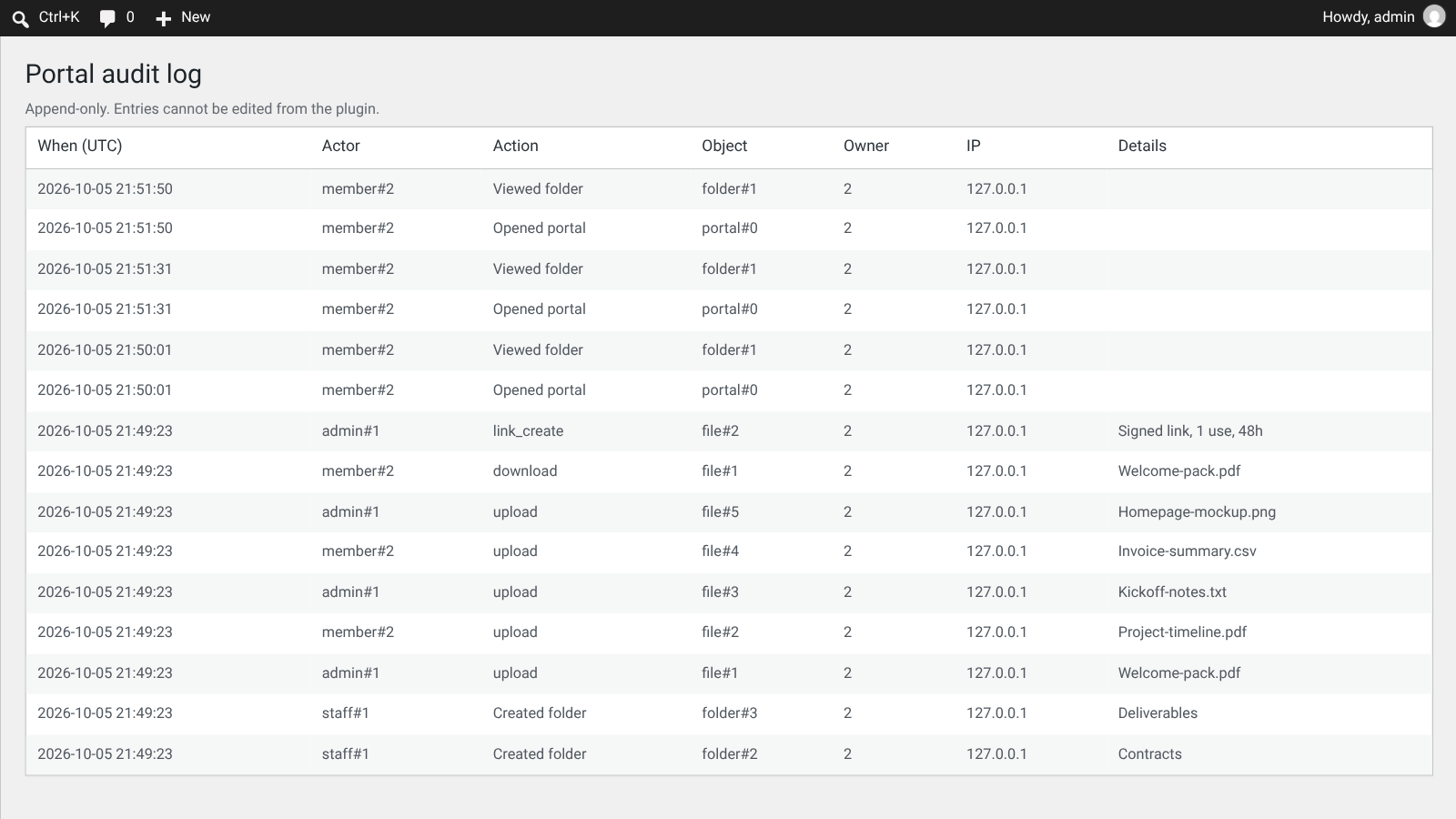Select the link_create action cell
This screenshot has width=1456, height=819.
[528, 430]
